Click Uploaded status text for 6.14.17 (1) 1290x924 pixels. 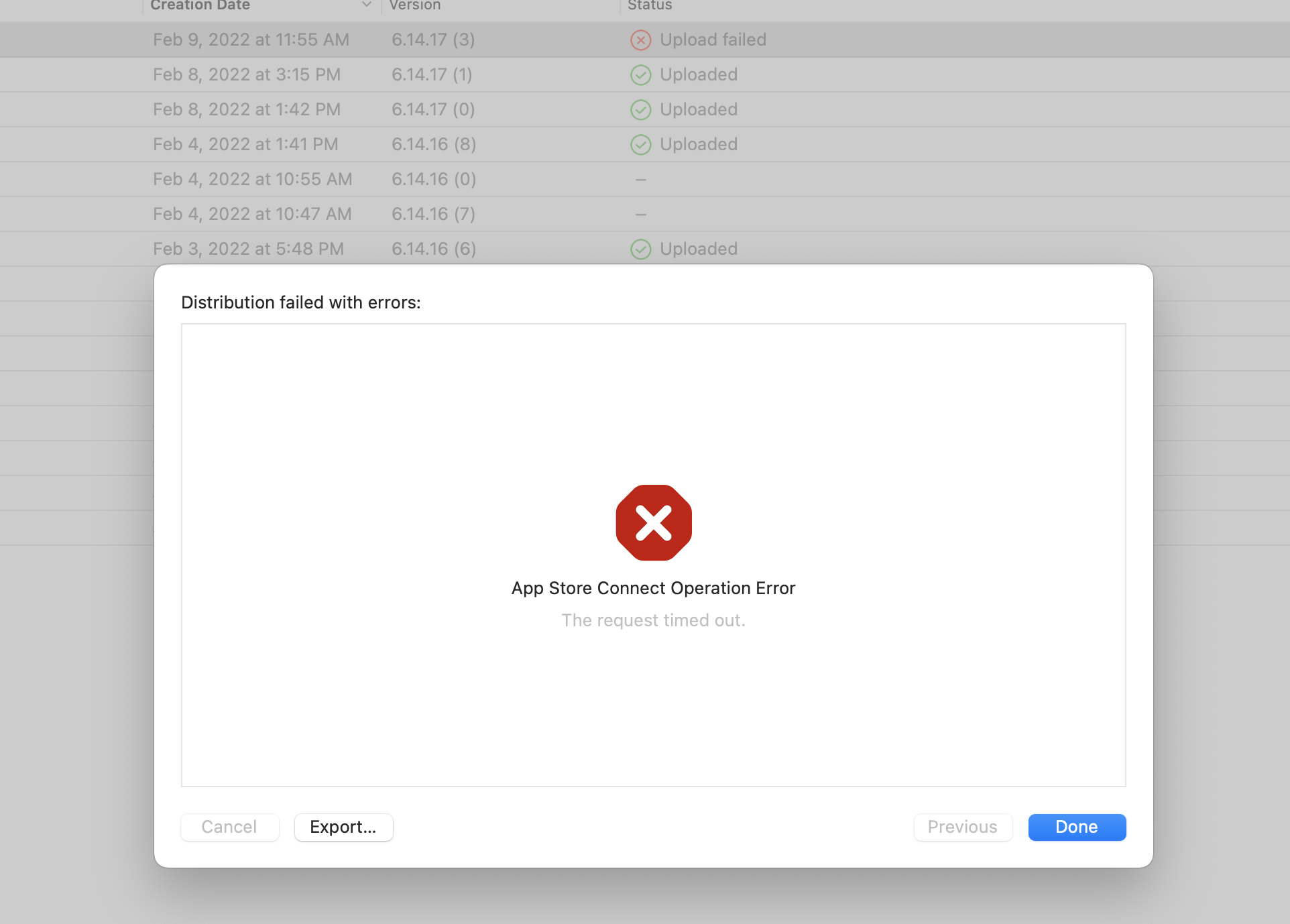tap(699, 74)
